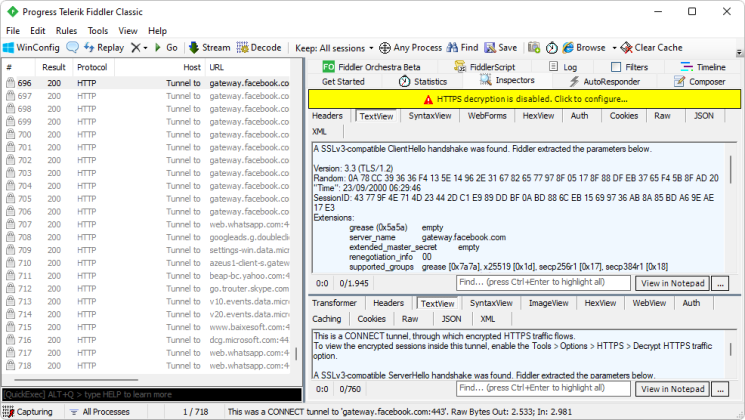Switch to FiddlerScript tab
This screenshot has width=745, height=420.
click(x=485, y=67)
